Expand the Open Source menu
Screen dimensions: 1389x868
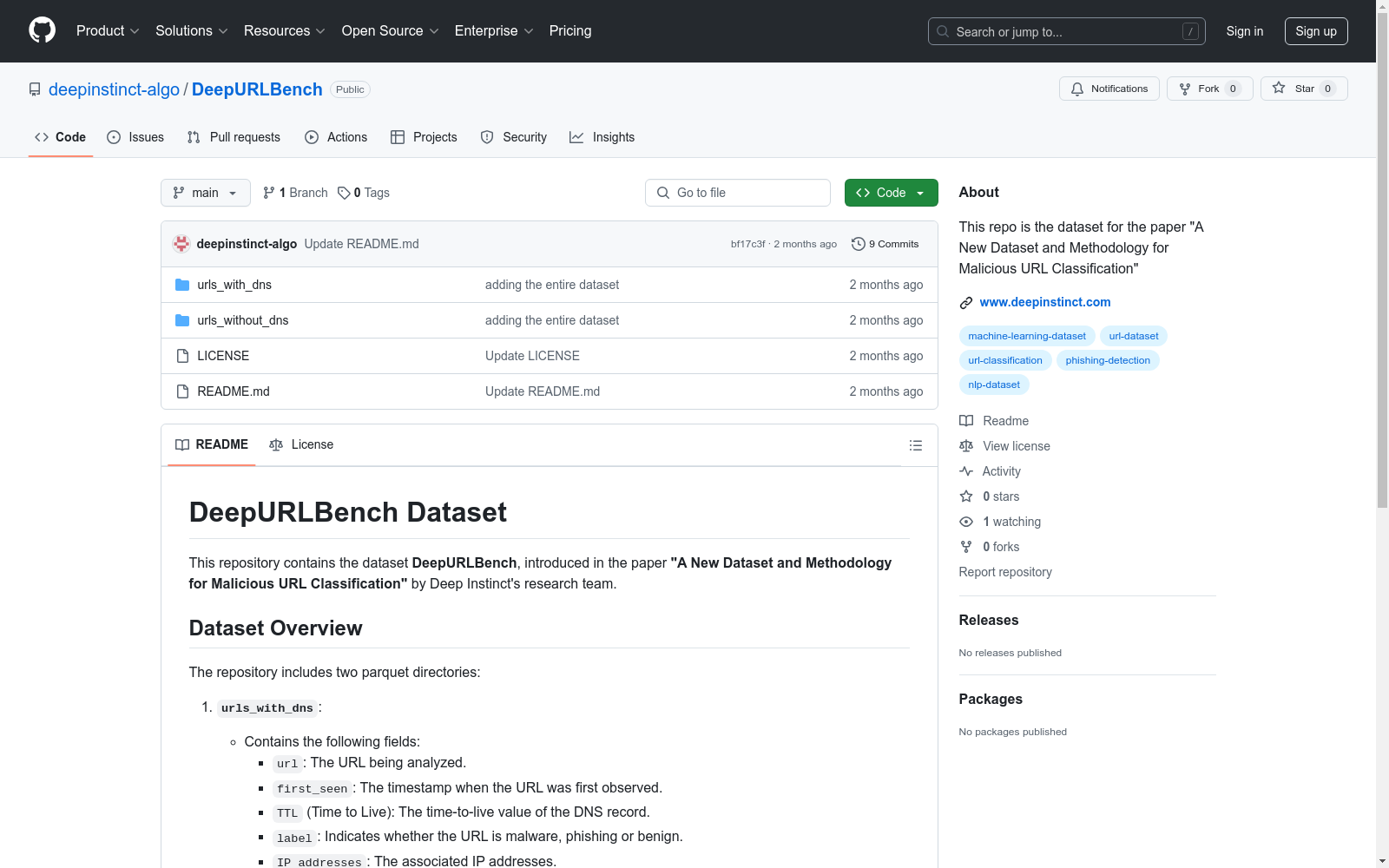[391, 31]
